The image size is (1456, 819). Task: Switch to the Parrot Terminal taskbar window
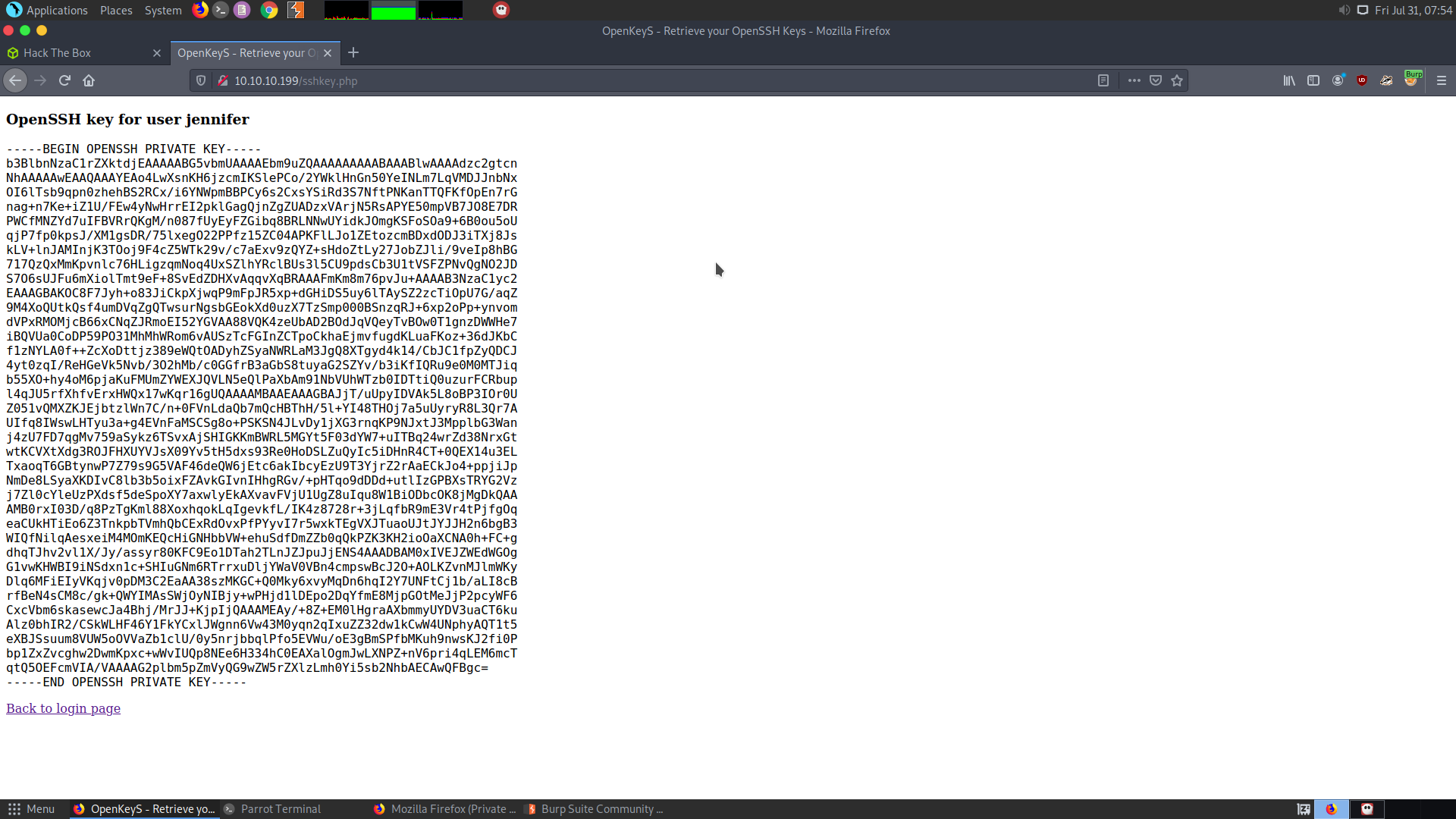(x=281, y=809)
